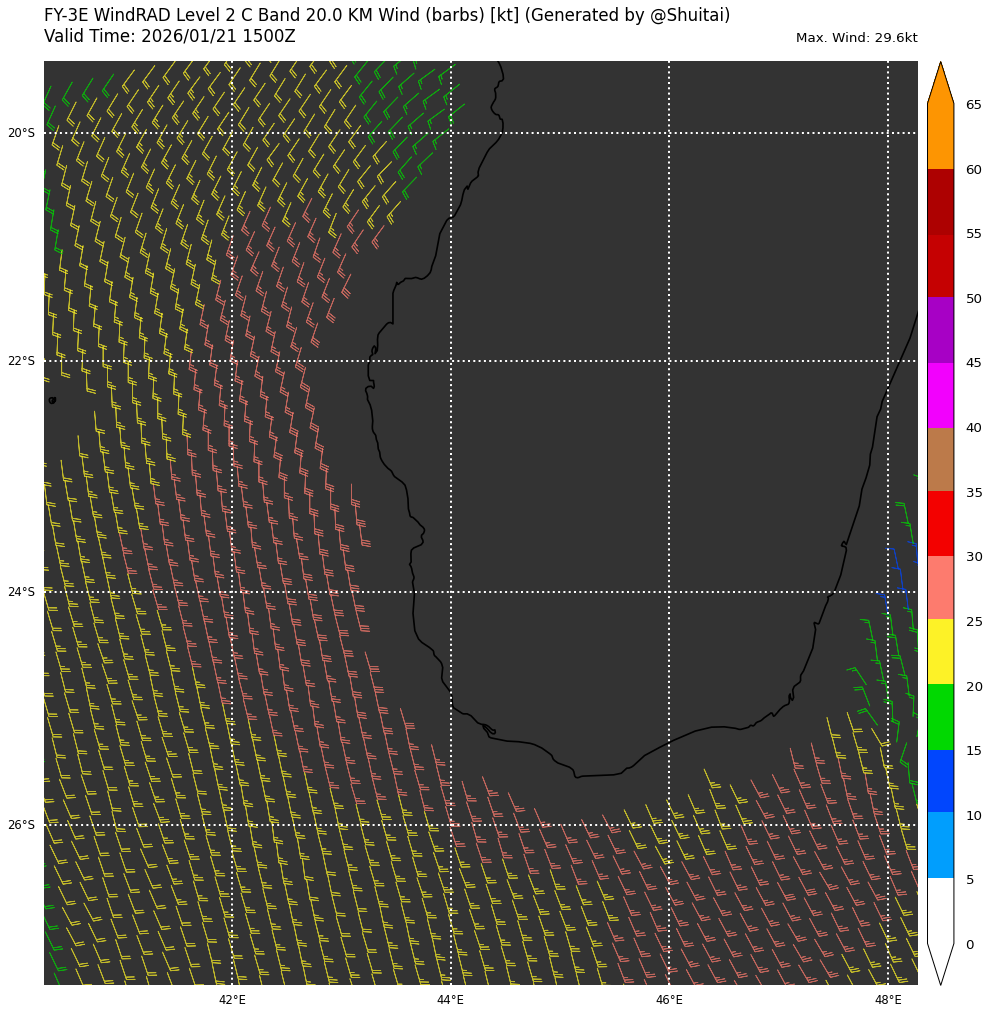Click the orange upper arrow tip of colorbar

pyautogui.click(x=940, y=82)
